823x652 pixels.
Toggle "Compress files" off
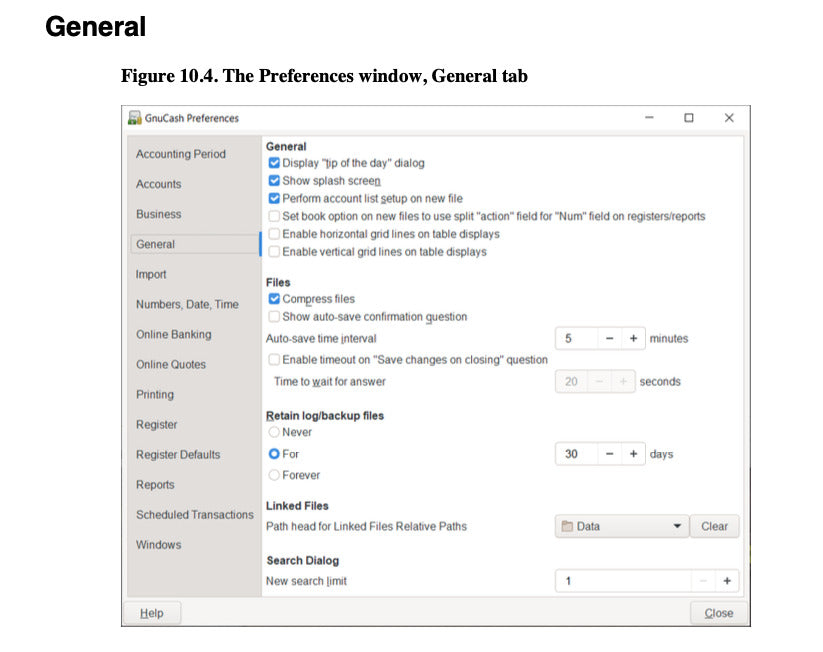pos(274,298)
